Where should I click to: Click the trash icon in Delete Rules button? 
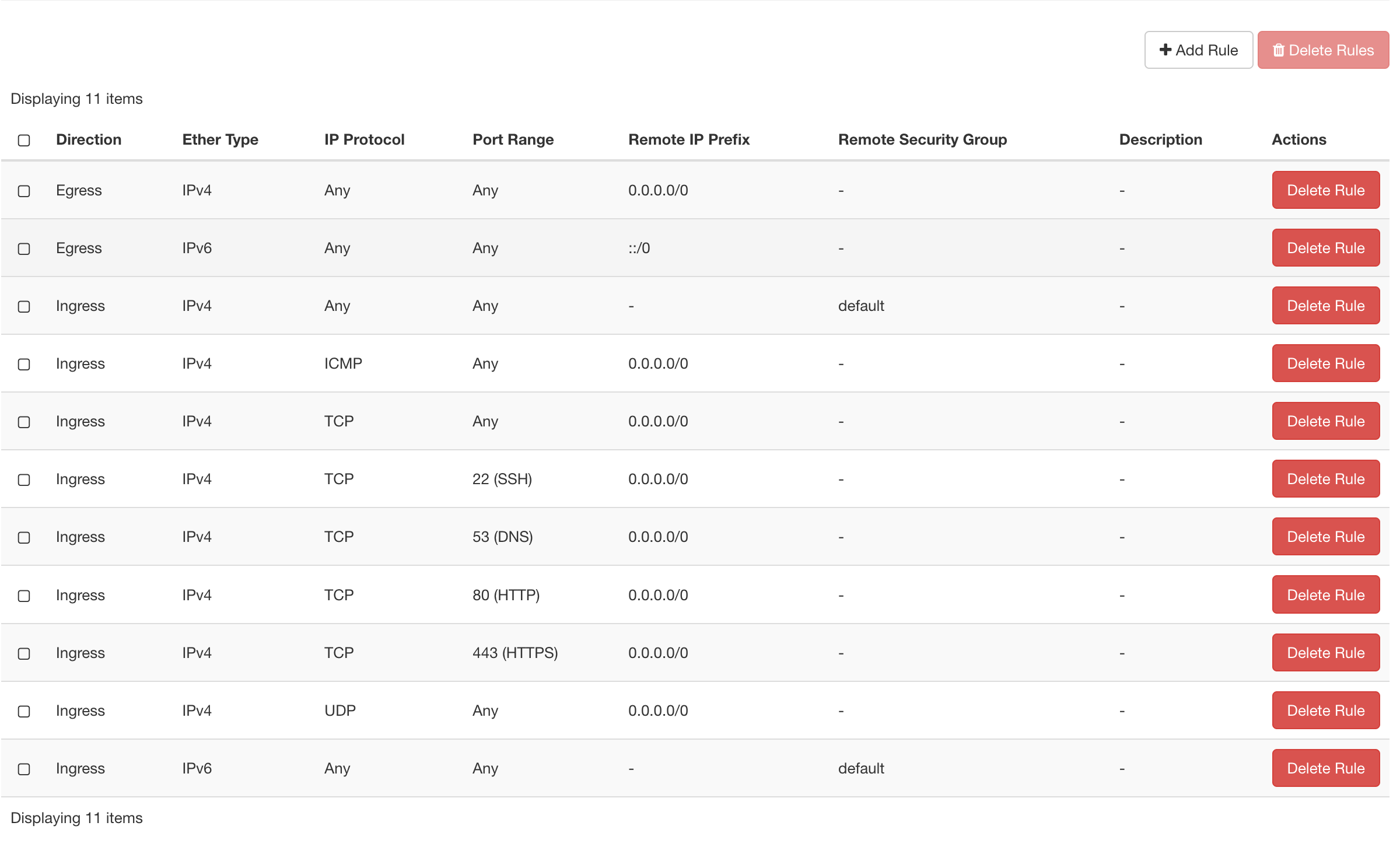[x=1279, y=50]
